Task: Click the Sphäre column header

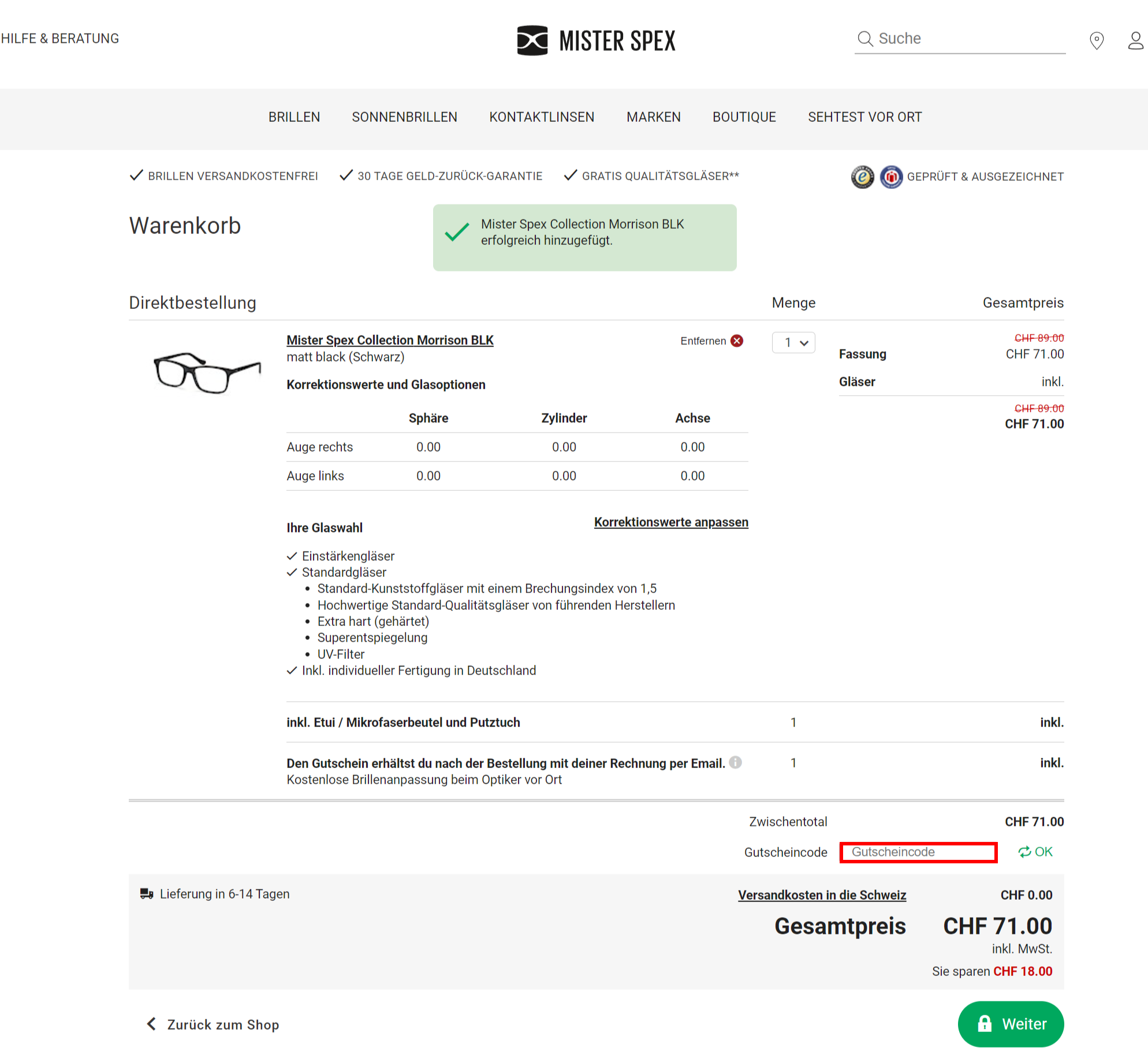Action: pyautogui.click(x=428, y=418)
